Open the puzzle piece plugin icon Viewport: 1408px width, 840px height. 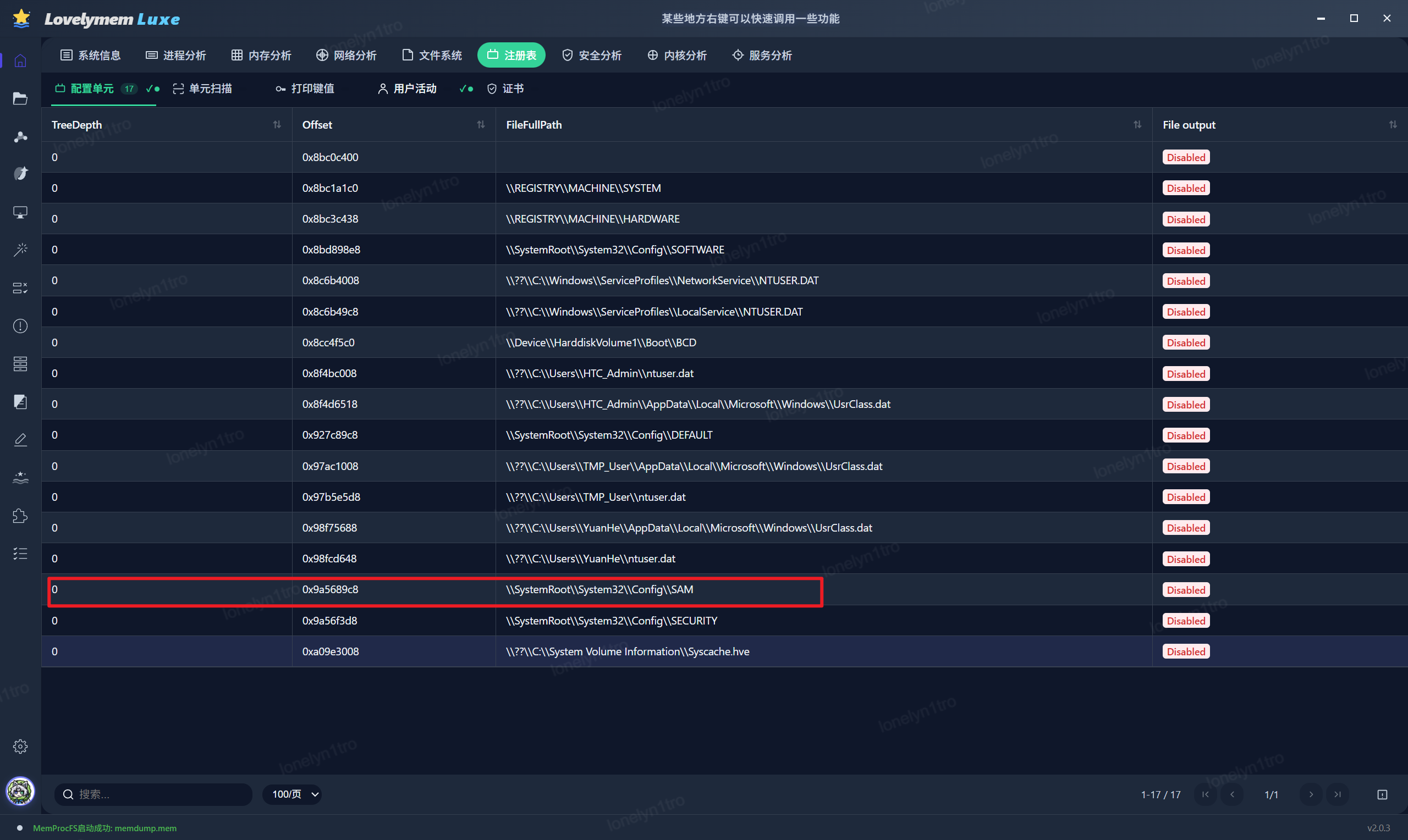coord(20,516)
